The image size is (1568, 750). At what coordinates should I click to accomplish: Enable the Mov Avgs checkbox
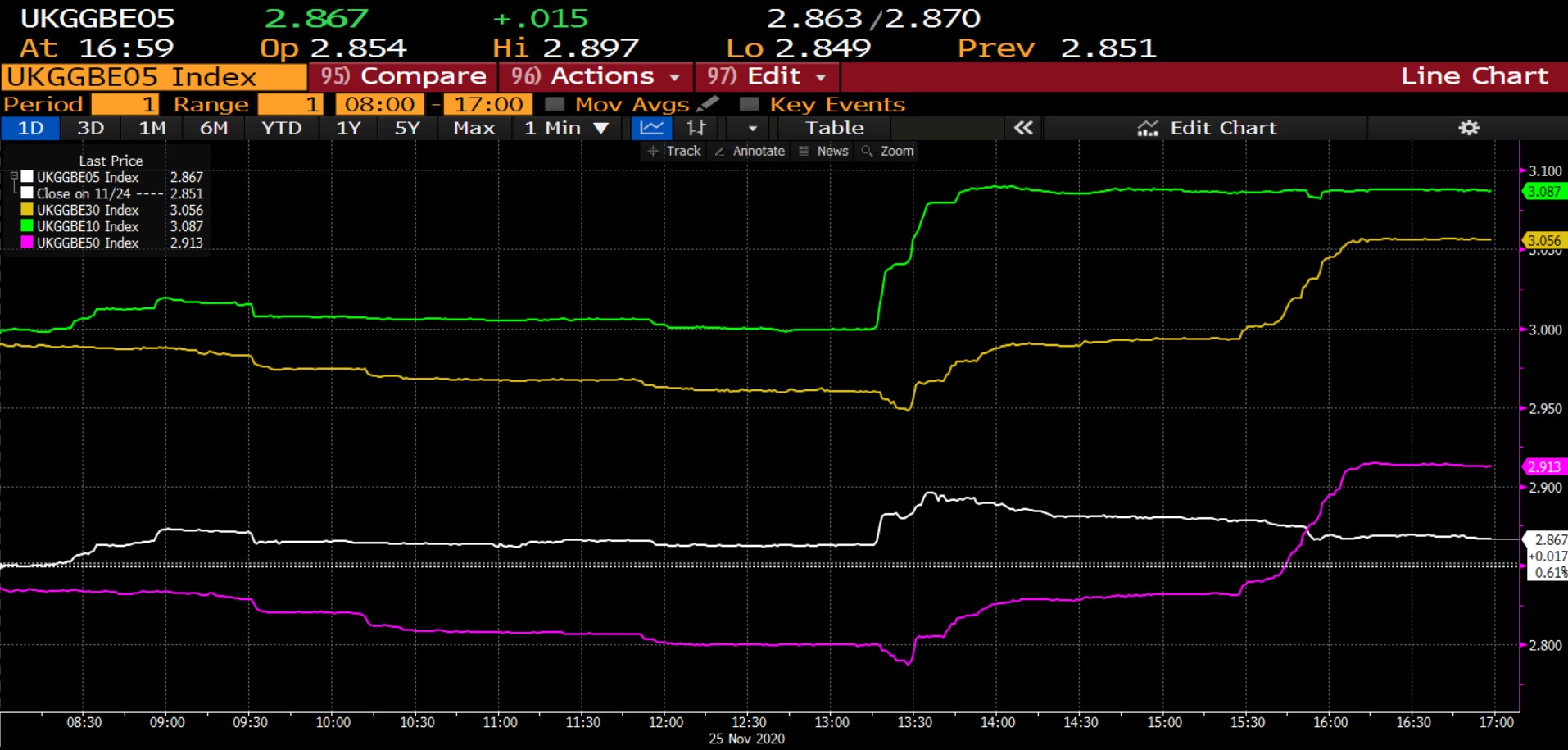click(x=555, y=104)
